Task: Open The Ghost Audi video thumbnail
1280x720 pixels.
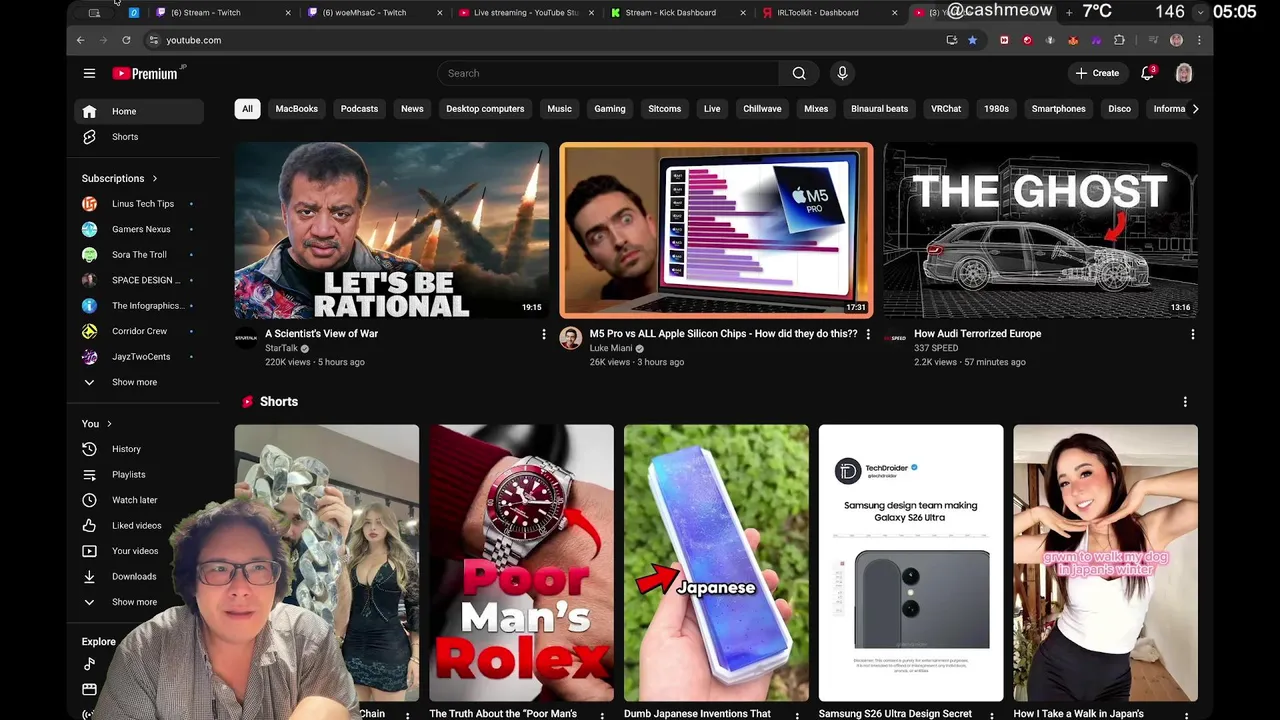Action: [1040, 230]
